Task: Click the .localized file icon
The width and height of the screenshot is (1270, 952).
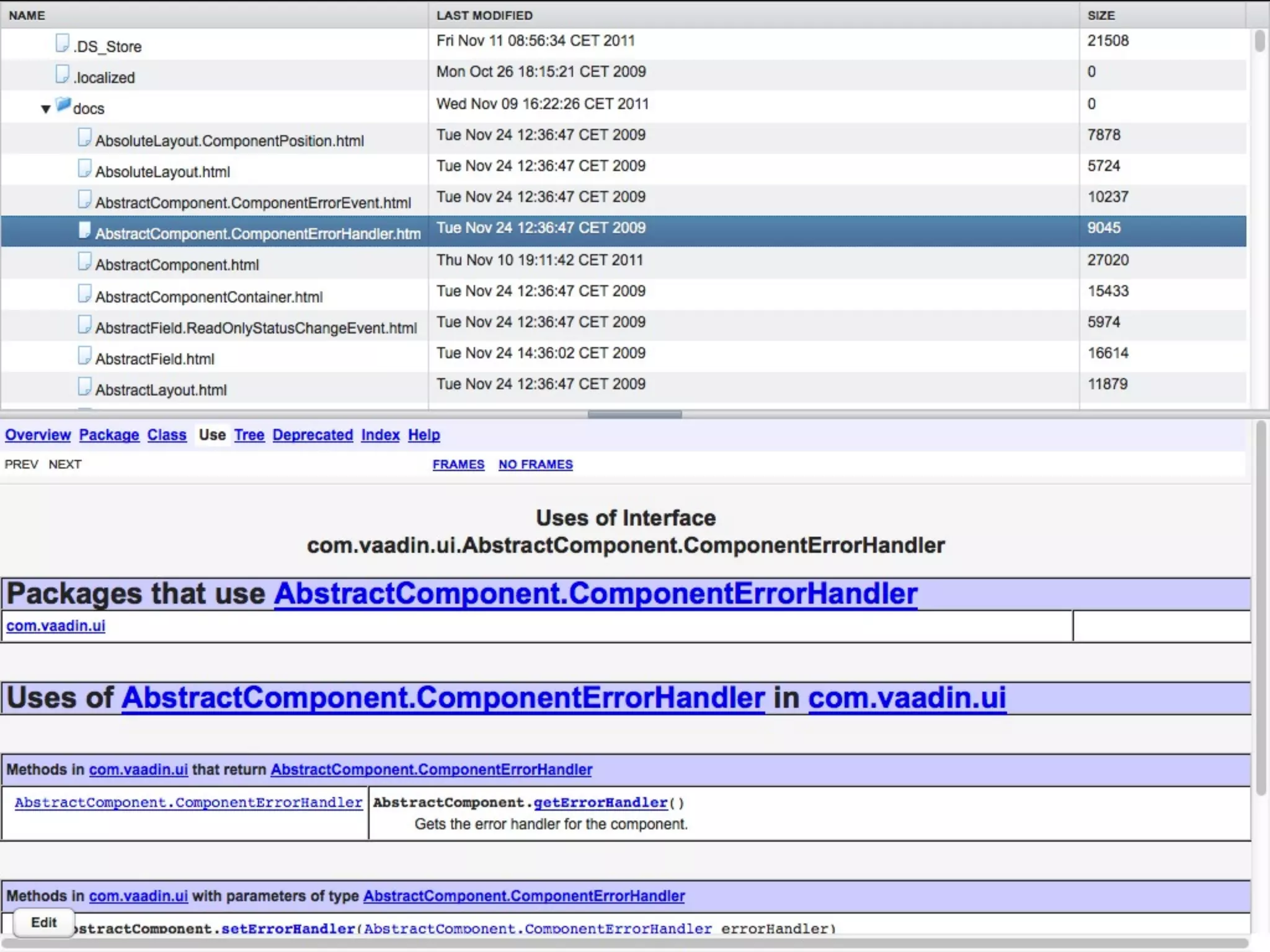Action: [x=62, y=74]
